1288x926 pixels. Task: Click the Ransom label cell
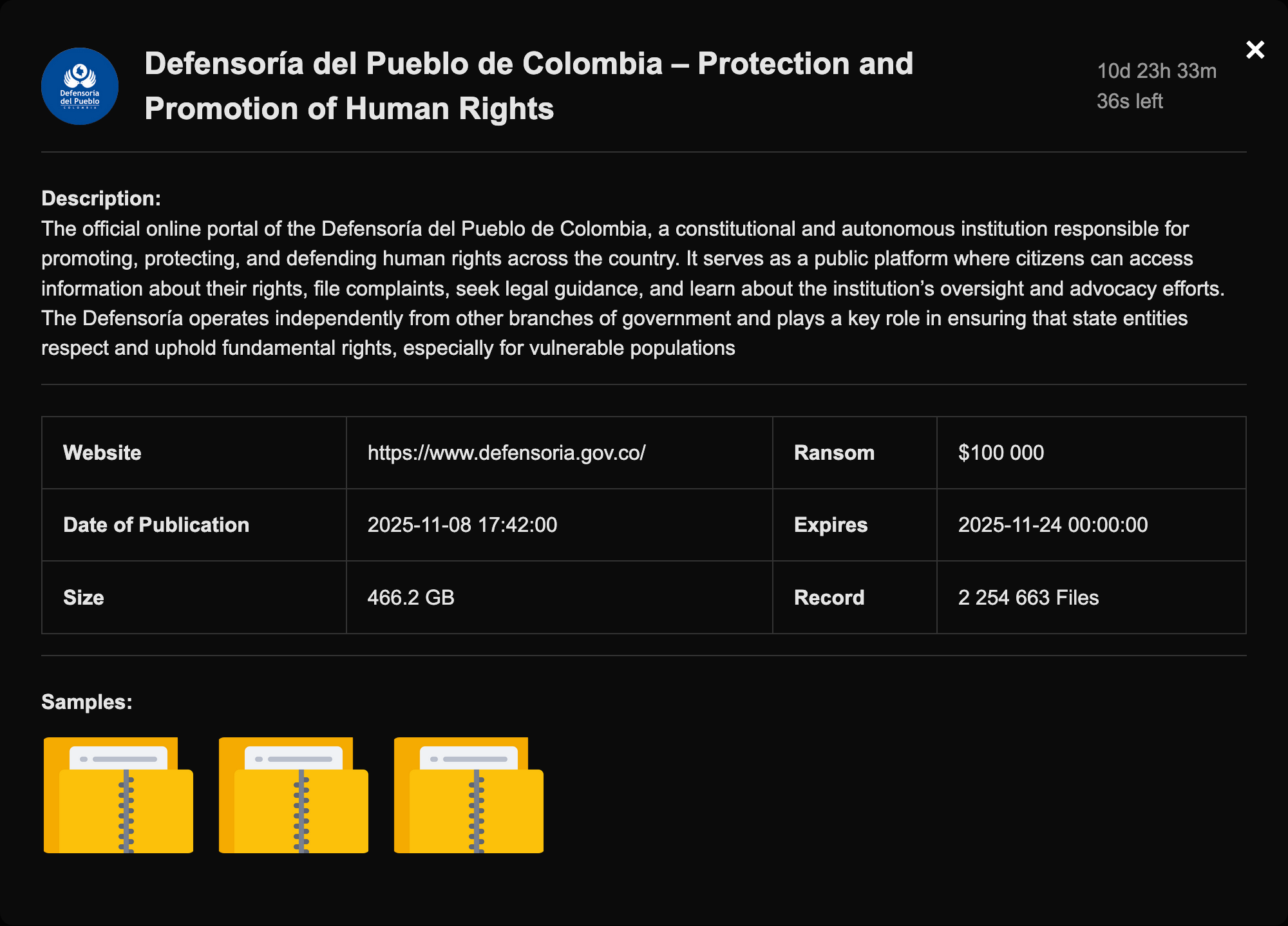[x=834, y=453]
